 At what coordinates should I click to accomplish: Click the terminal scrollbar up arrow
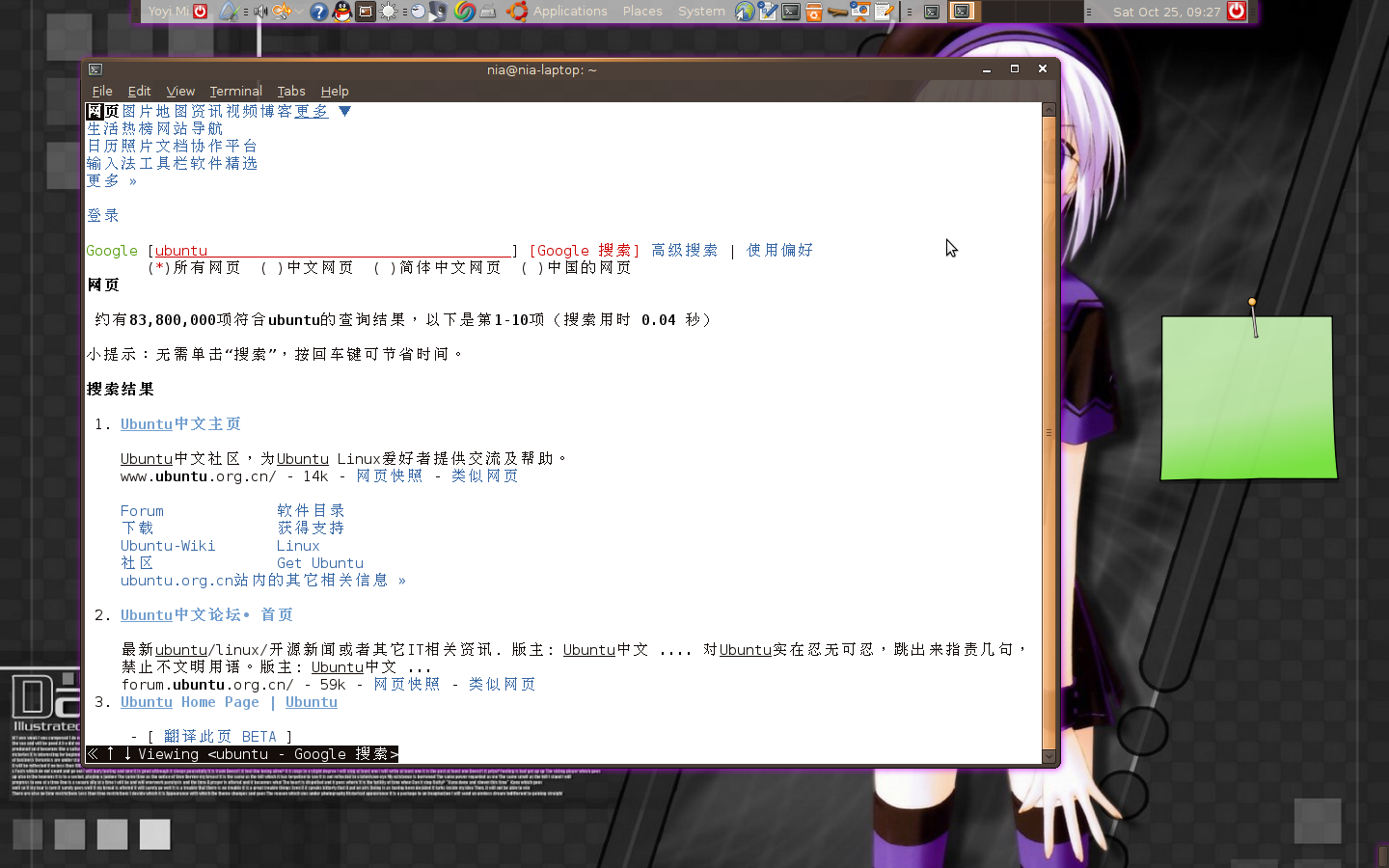pyautogui.click(x=1049, y=110)
